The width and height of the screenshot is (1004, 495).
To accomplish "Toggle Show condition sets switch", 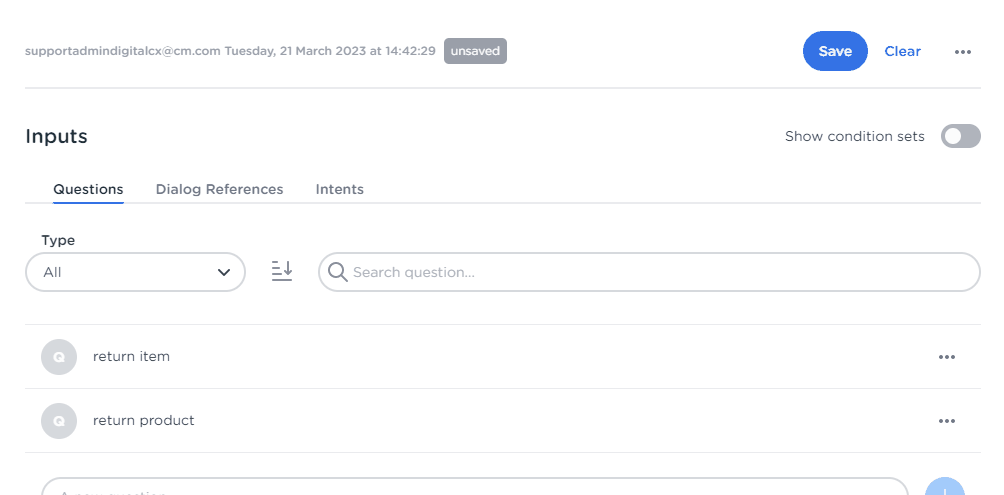I will click(x=960, y=136).
